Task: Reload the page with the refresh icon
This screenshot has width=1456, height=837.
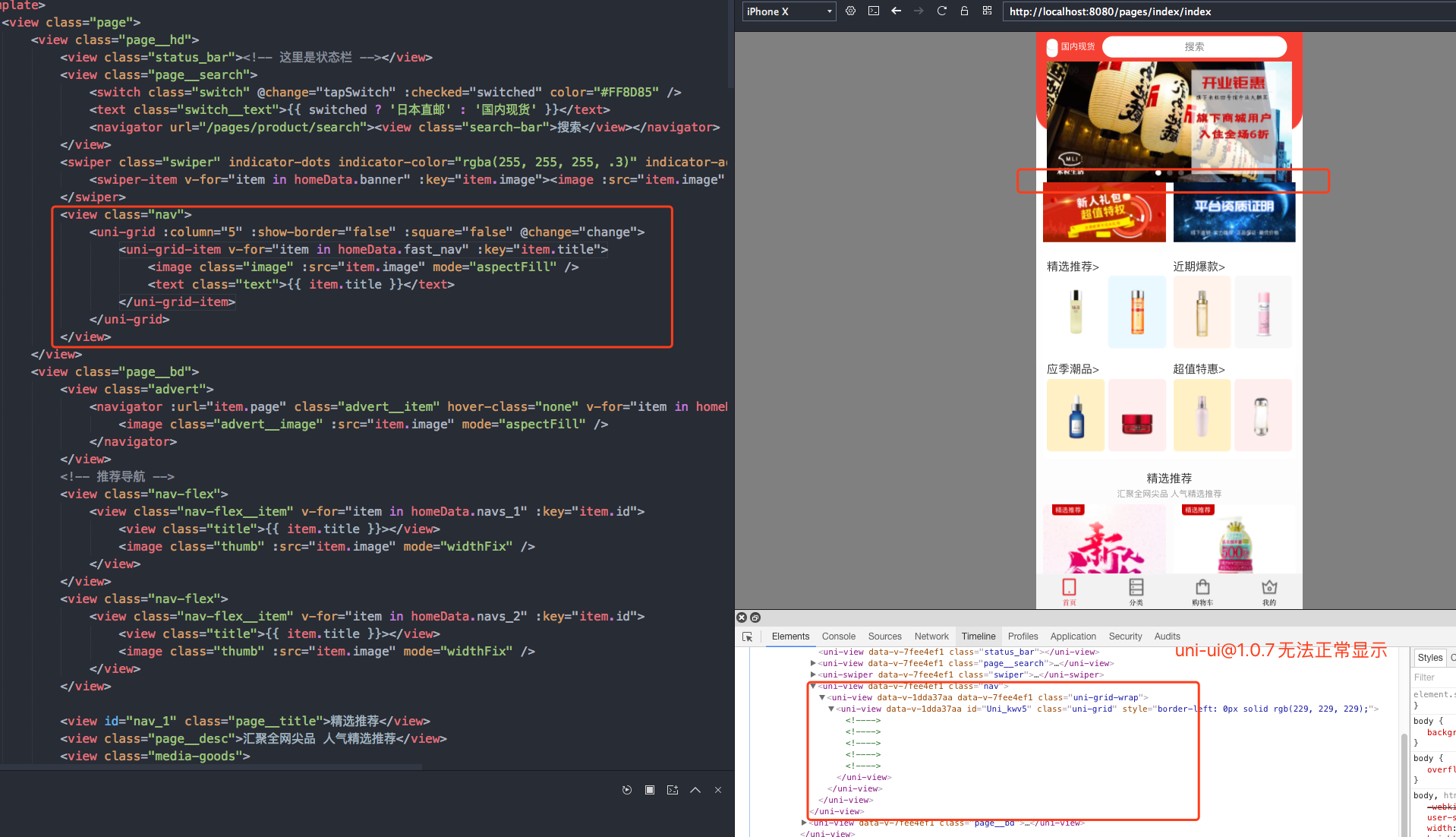Action: tap(941, 11)
